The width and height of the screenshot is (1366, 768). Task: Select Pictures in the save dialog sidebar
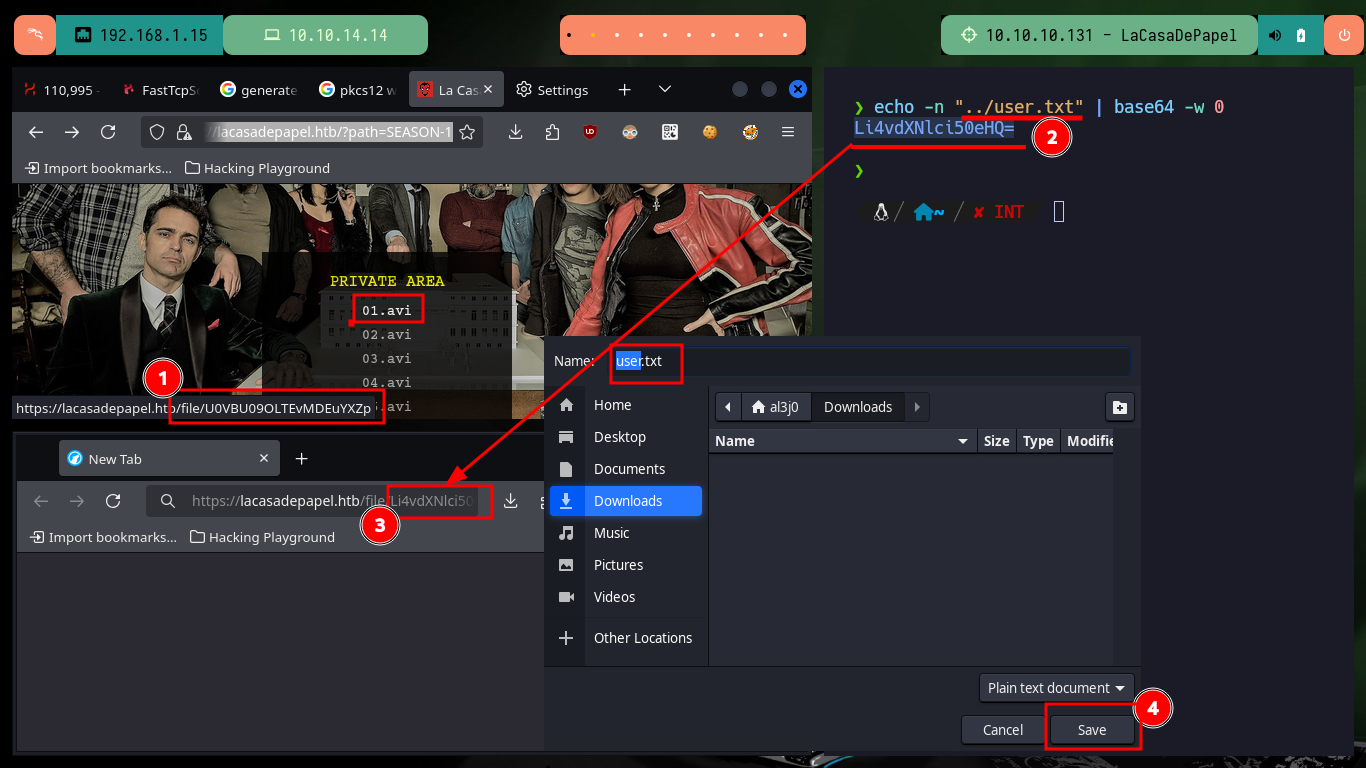(626, 565)
